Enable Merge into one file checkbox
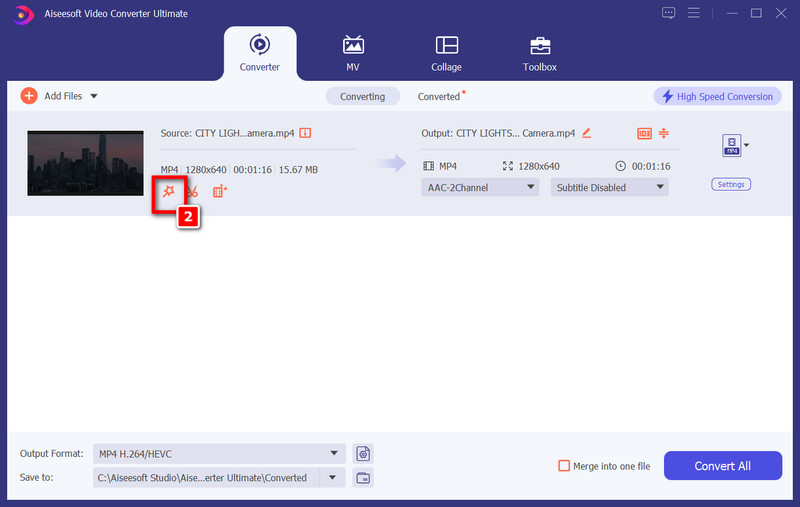Screen dimensions: 800x507 (564, 466)
